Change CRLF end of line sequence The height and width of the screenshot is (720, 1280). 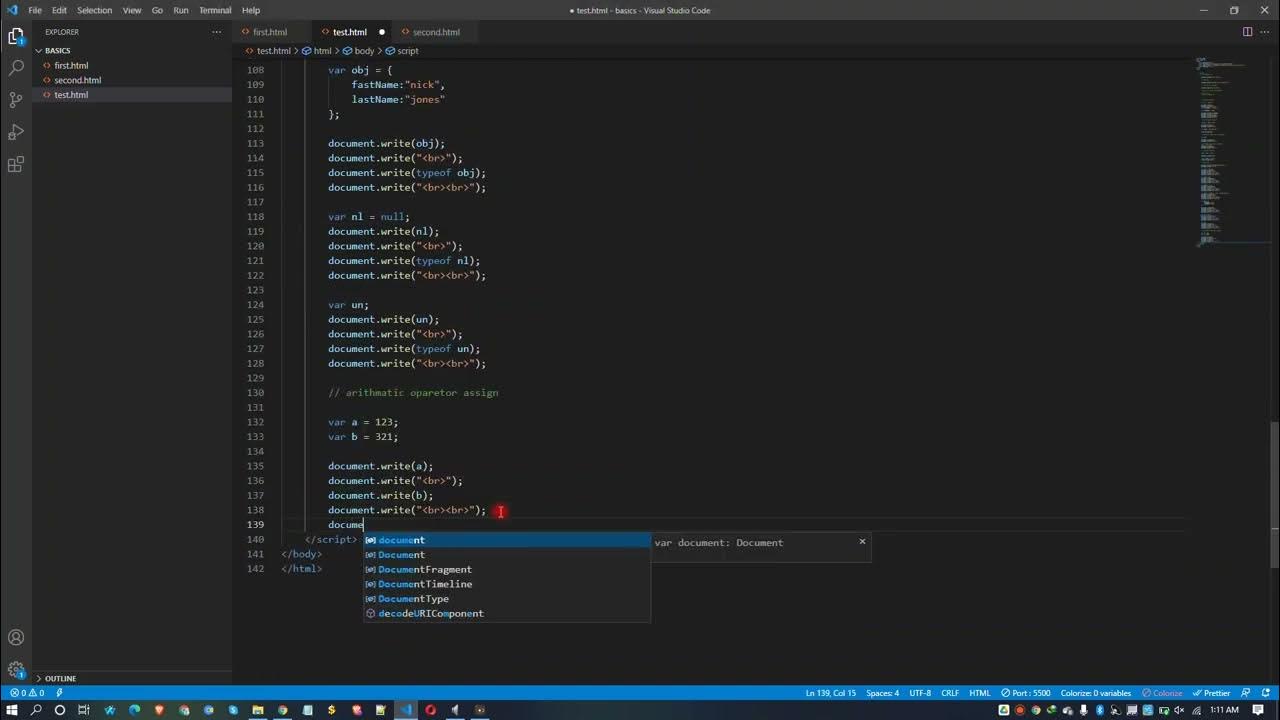click(x=950, y=693)
